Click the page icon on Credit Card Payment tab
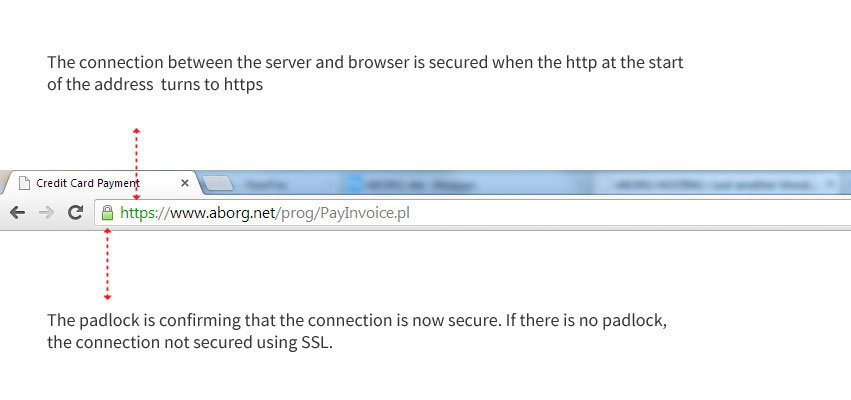 24,184
